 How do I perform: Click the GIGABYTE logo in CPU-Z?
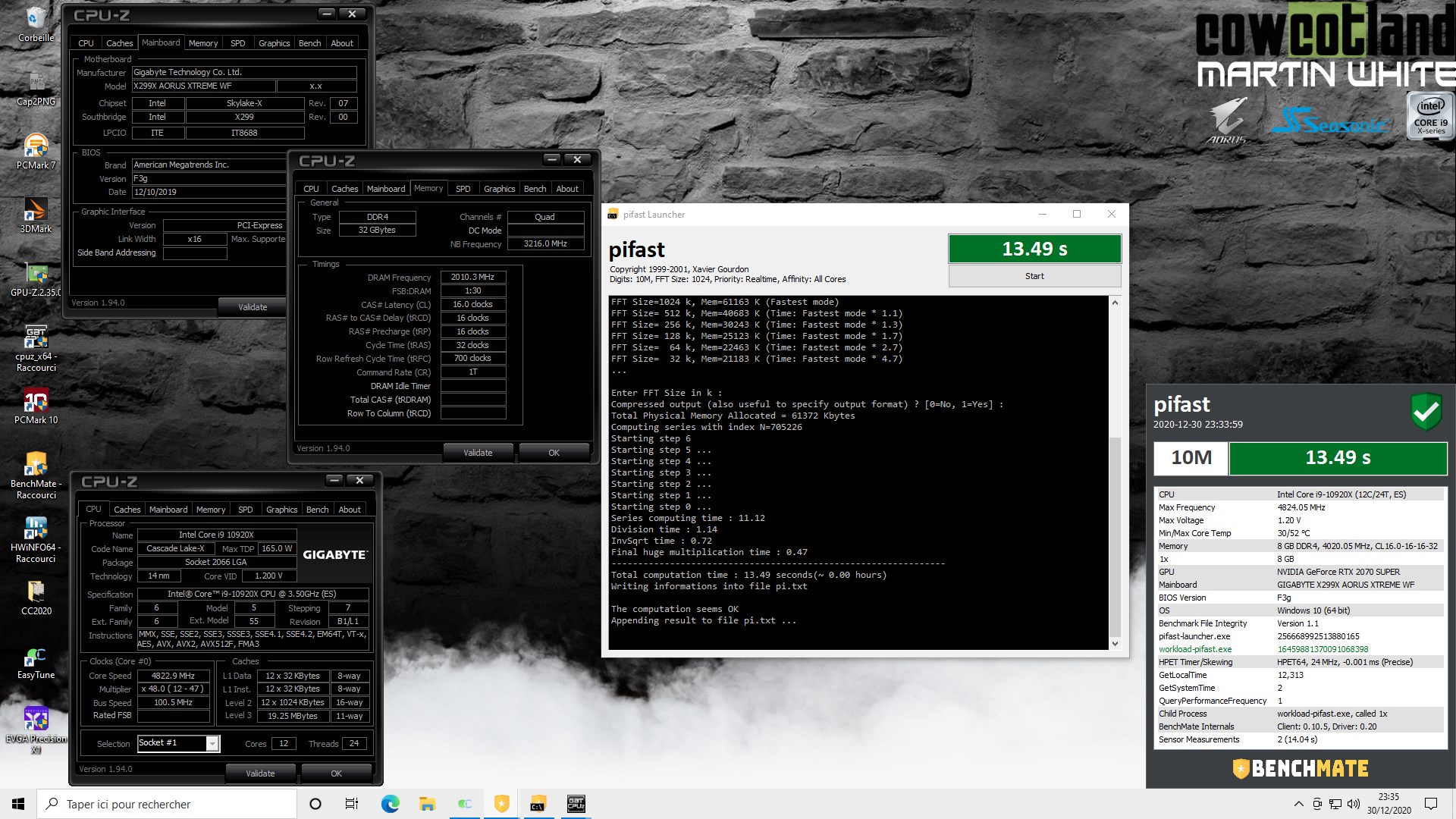(x=334, y=555)
